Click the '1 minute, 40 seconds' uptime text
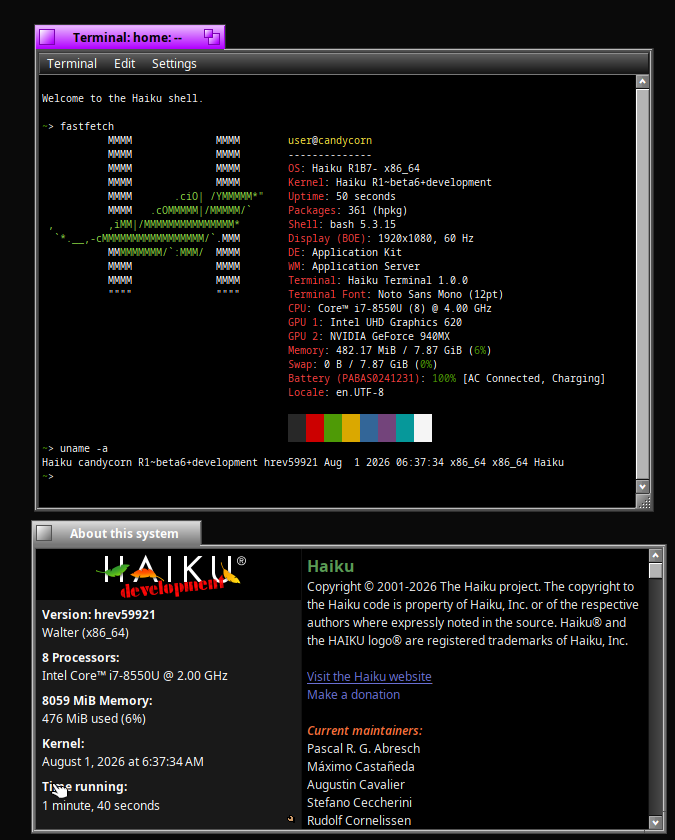Viewport: 675px width, 840px height. (x=101, y=806)
